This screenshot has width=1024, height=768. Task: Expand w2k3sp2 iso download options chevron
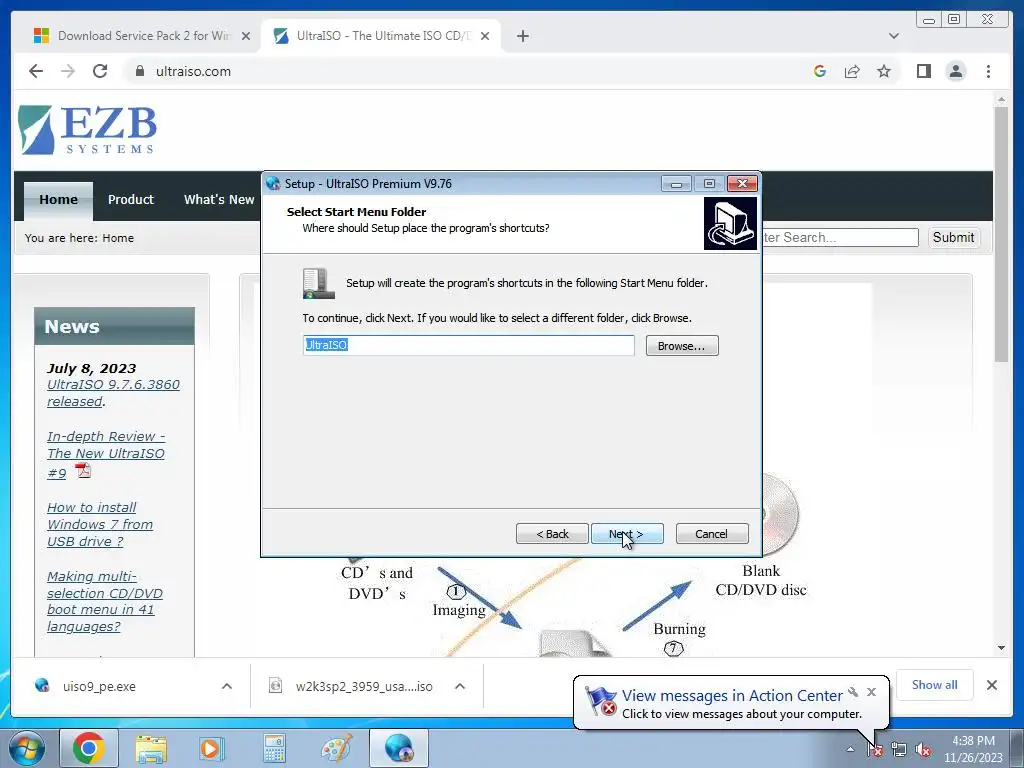[460, 686]
